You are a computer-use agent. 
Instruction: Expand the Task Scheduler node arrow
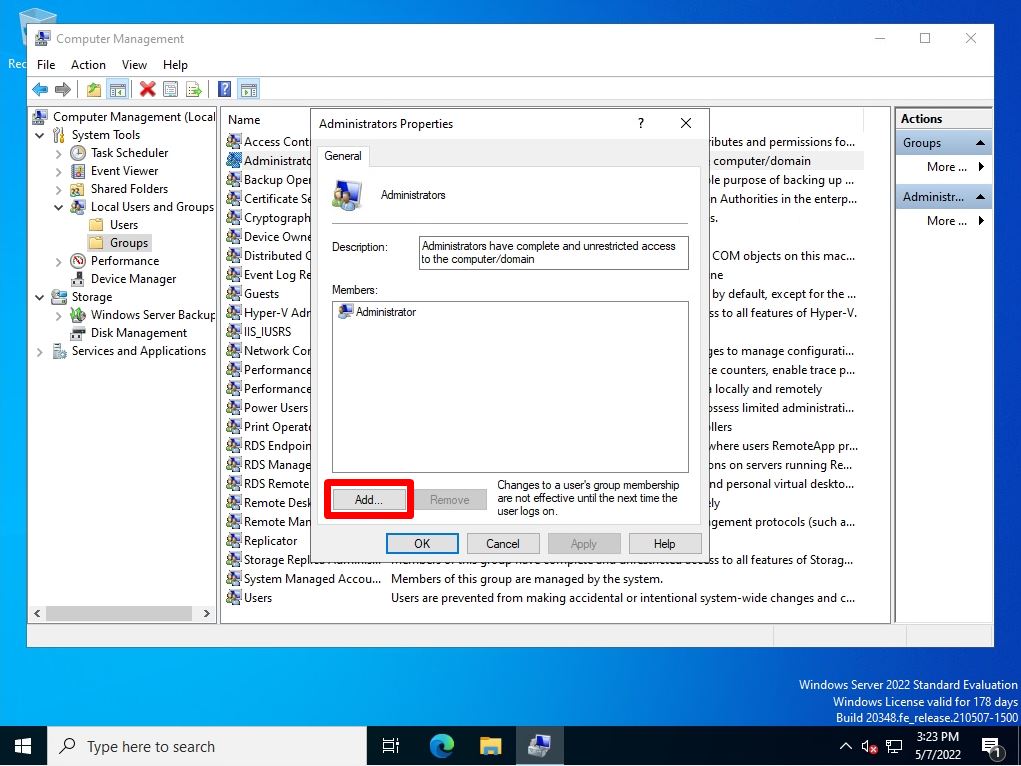pos(59,154)
